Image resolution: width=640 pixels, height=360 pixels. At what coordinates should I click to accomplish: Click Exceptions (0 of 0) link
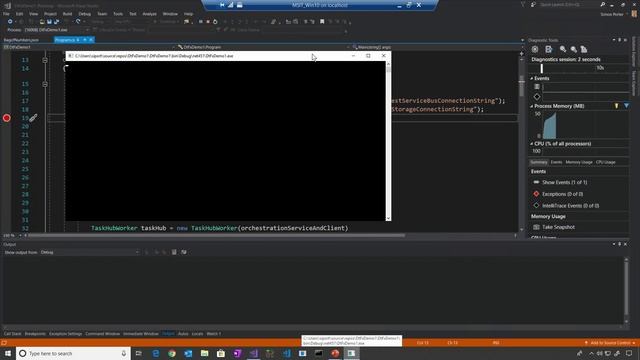point(562,194)
